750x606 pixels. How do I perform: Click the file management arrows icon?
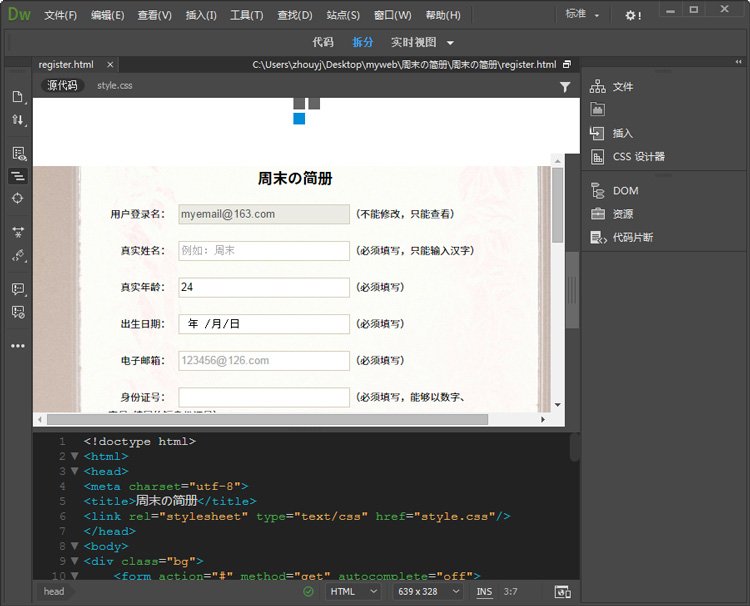click(18, 120)
